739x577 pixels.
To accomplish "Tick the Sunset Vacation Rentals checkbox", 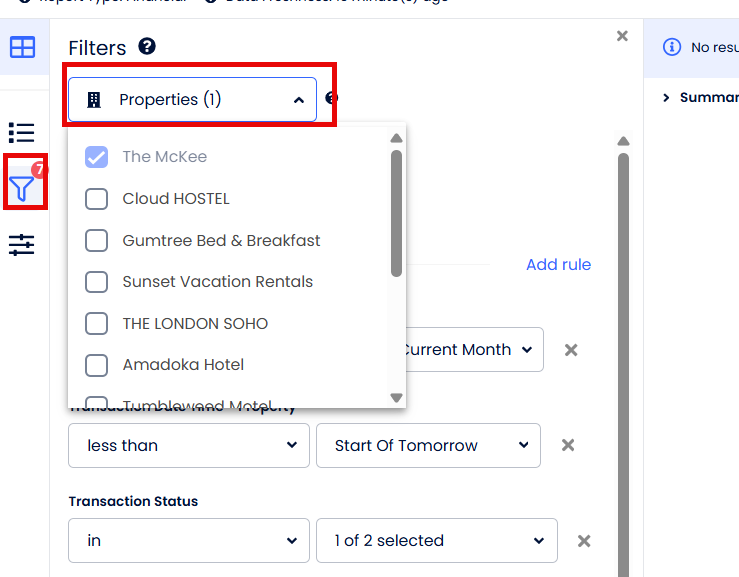I will pos(97,282).
